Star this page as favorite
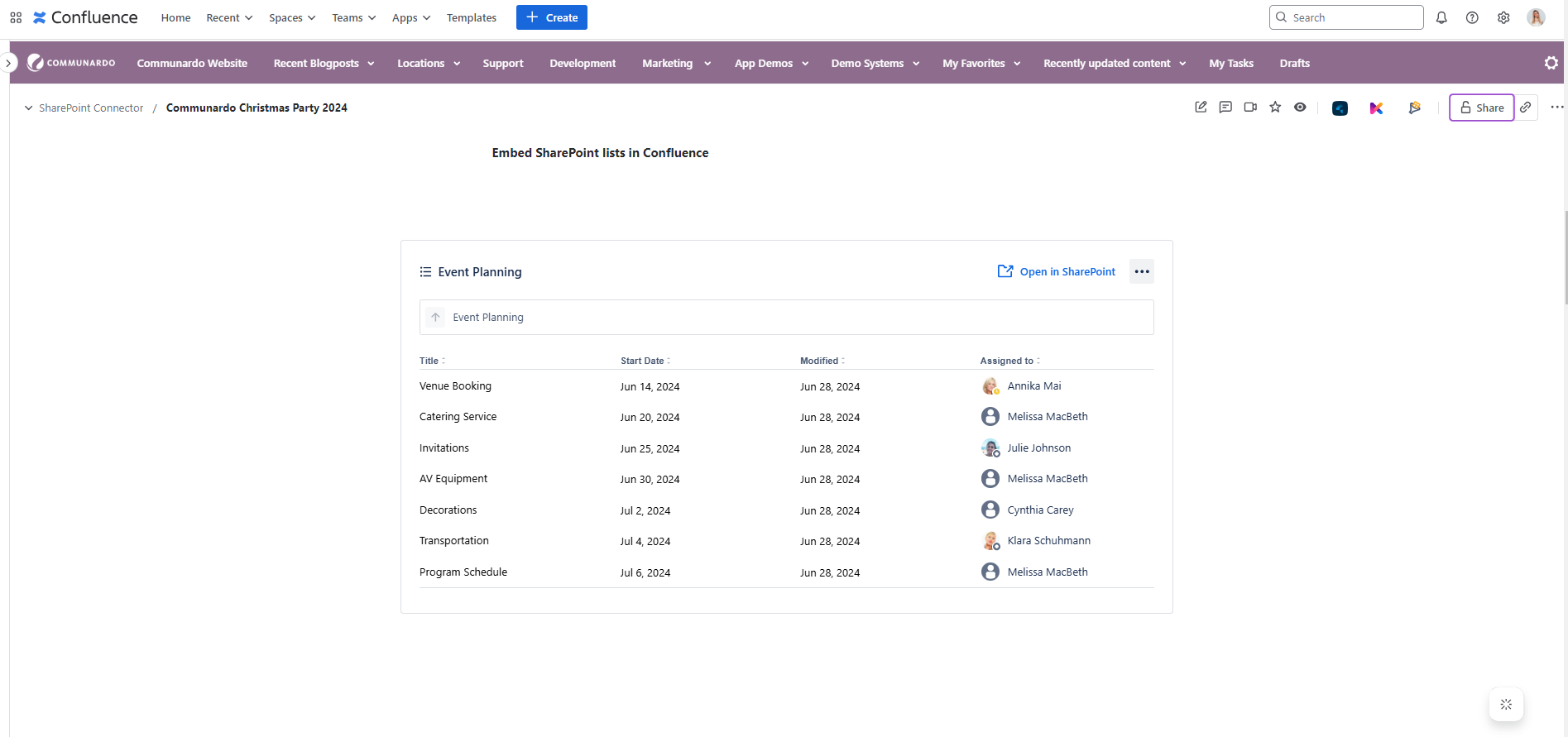 point(1275,108)
